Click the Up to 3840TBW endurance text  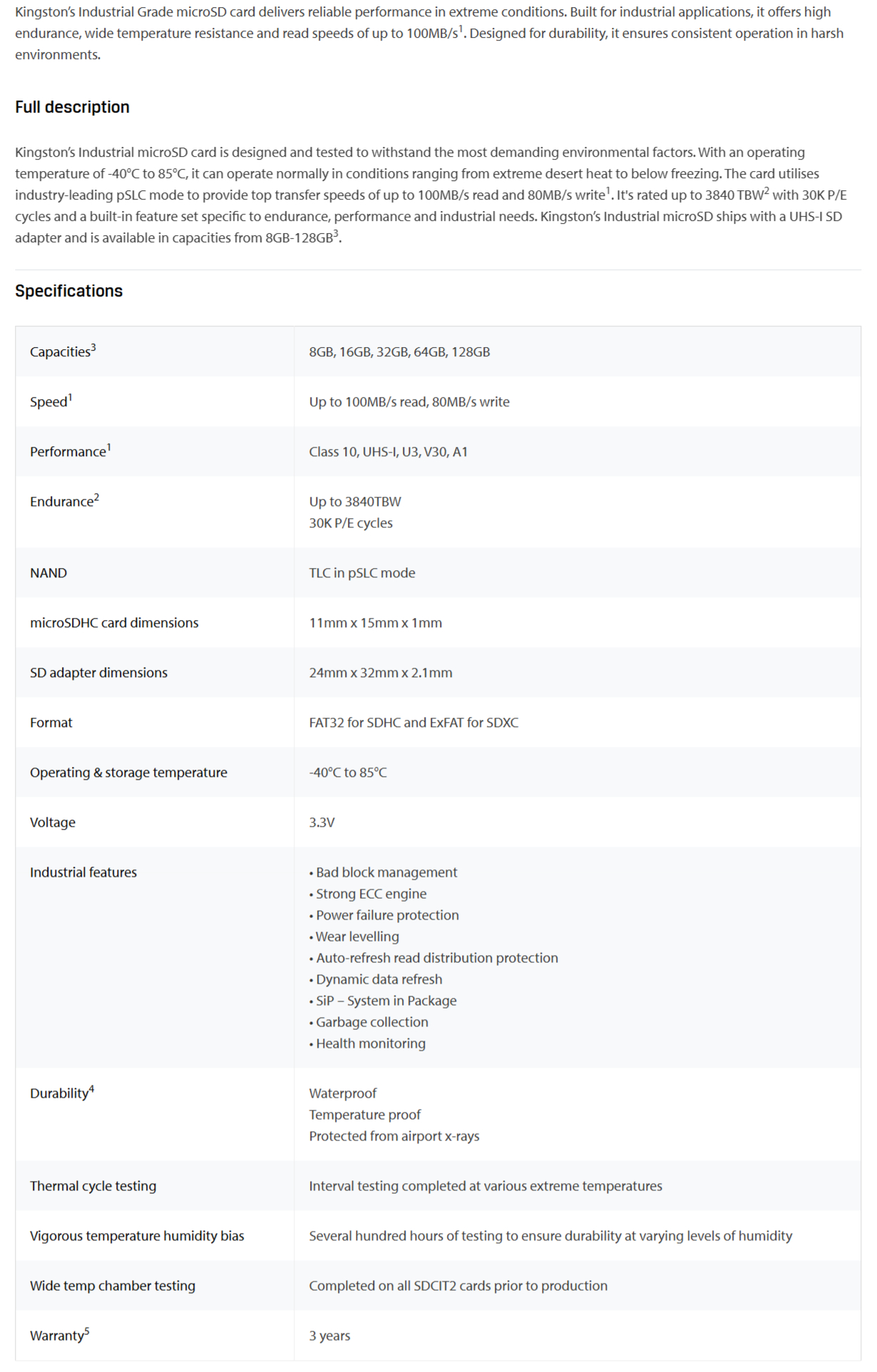tap(355, 502)
